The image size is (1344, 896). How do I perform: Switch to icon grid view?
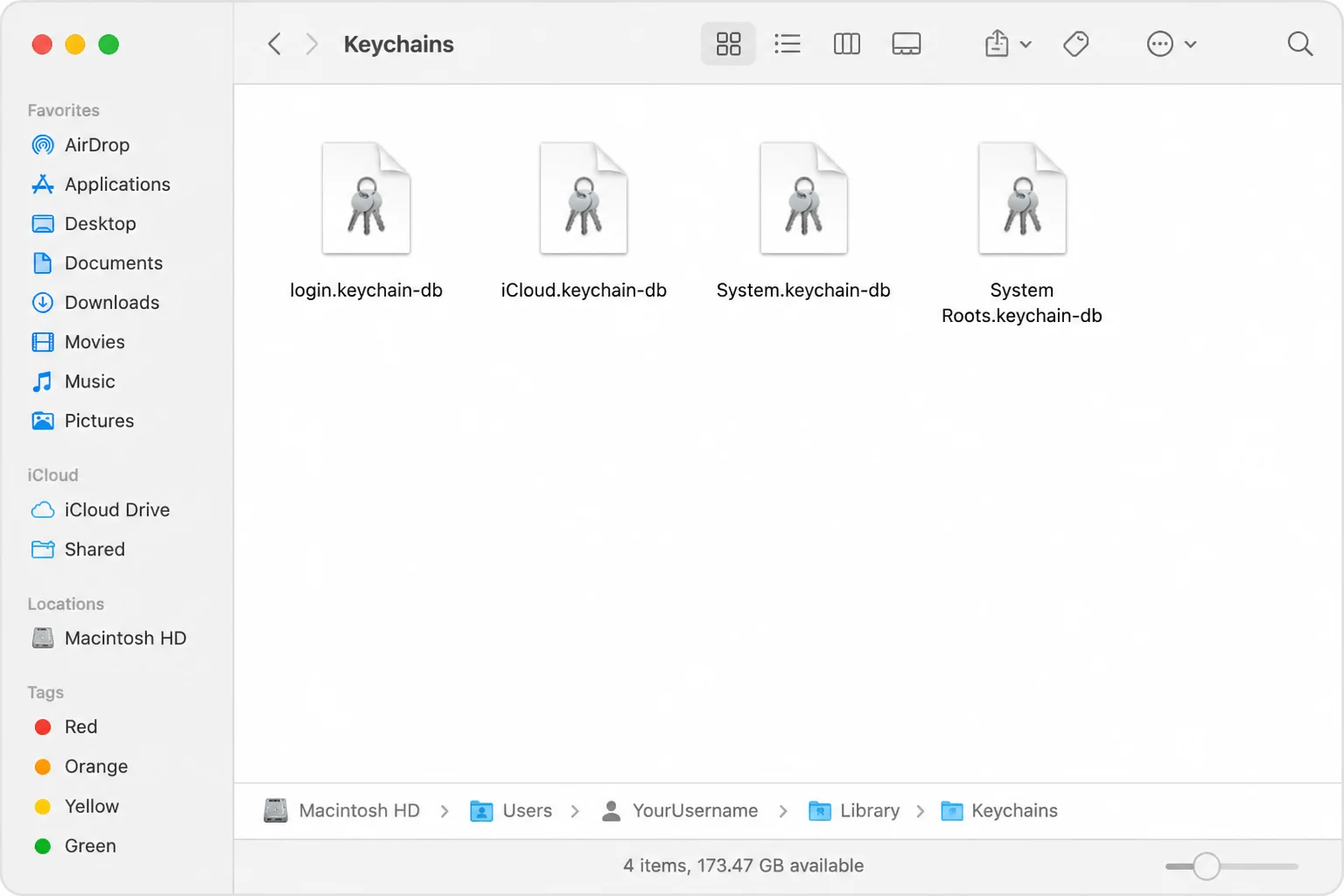pos(728,44)
